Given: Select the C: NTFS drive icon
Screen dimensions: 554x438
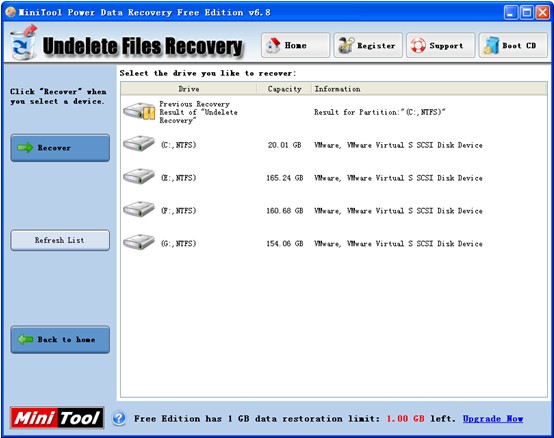Looking at the screenshot, I should click(139, 144).
